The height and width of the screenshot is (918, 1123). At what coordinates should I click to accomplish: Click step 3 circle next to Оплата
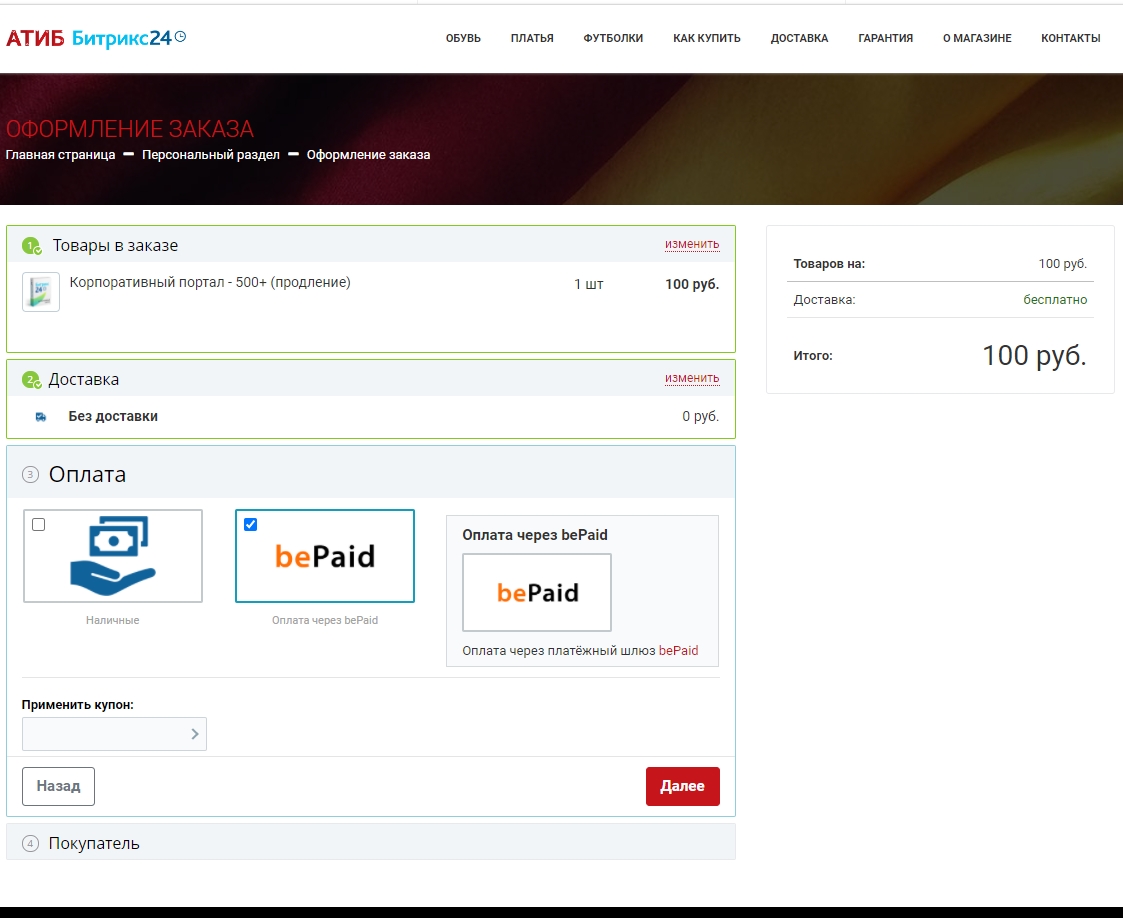tap(30, 475)
